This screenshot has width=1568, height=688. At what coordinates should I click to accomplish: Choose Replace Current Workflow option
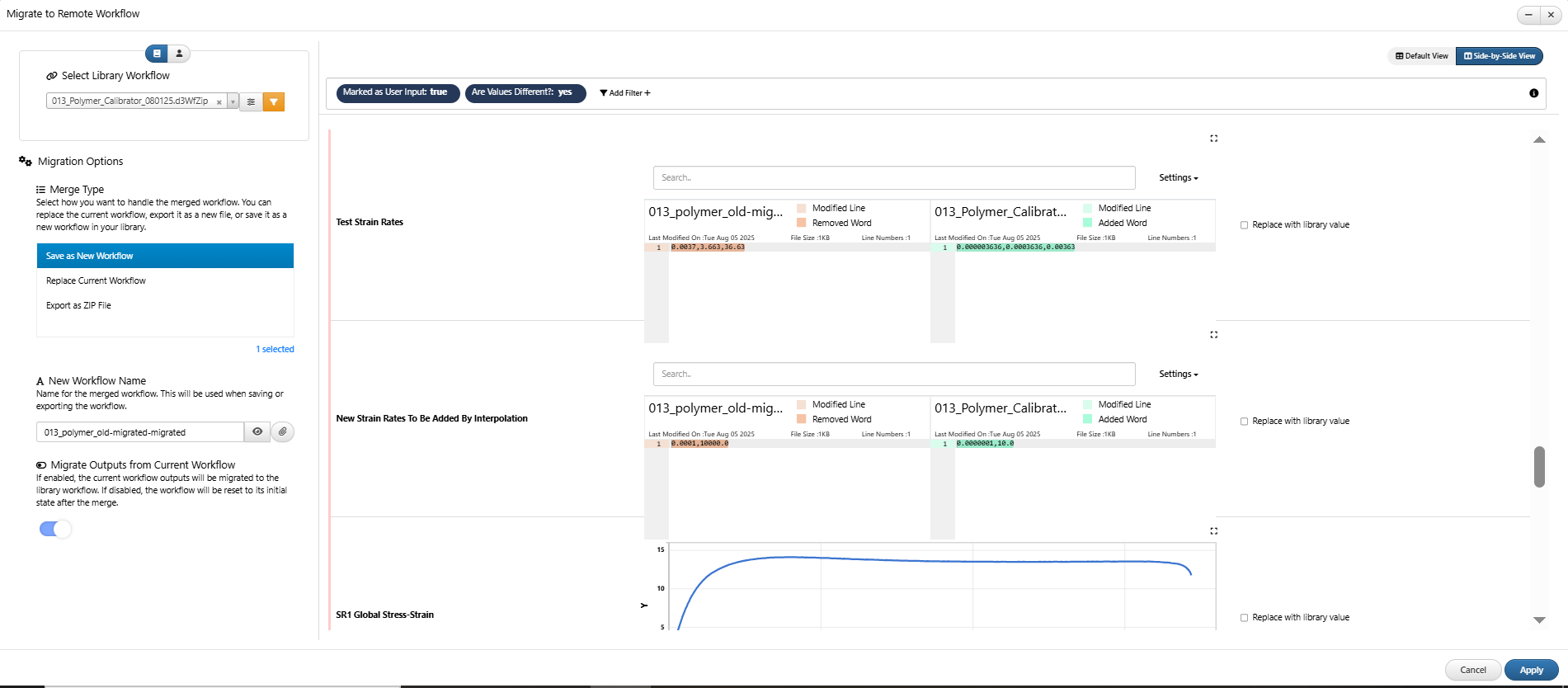coord(165,280)
